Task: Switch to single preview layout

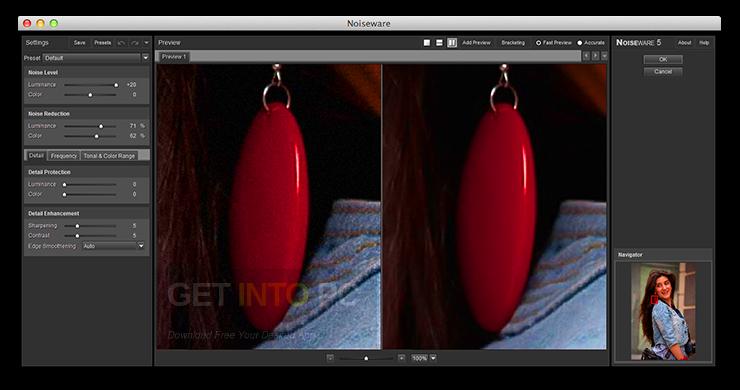Action: (427, 42)
